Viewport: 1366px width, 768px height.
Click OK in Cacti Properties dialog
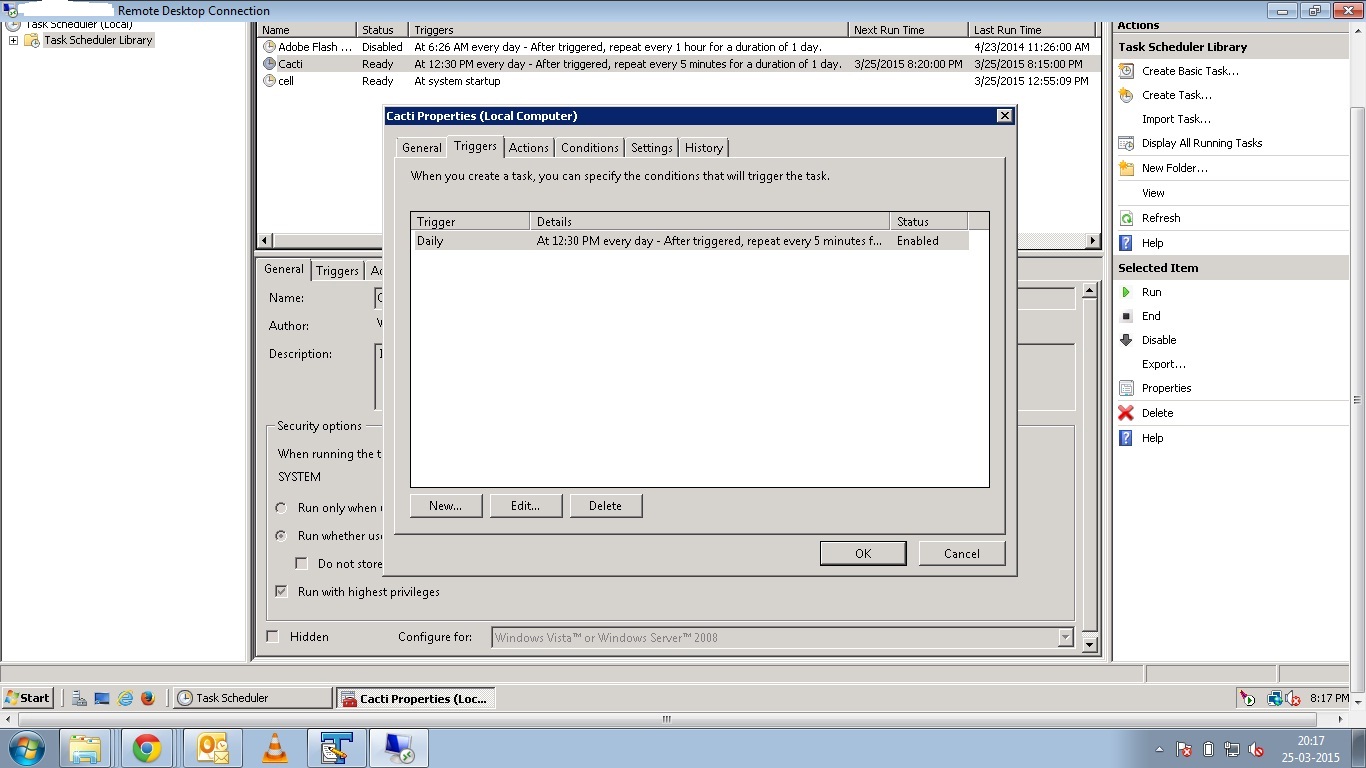863,554
